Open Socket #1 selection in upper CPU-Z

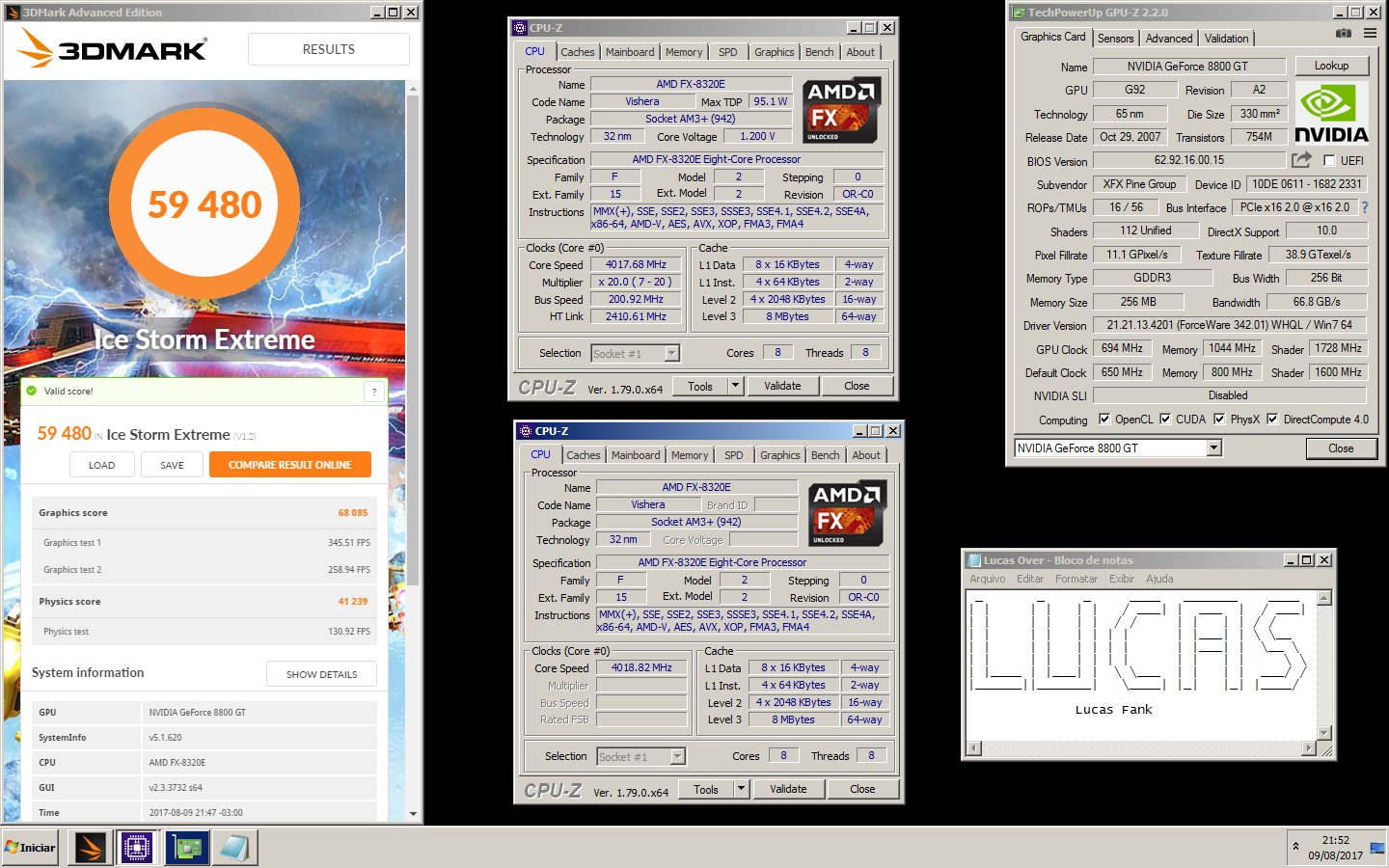[636, 354]
